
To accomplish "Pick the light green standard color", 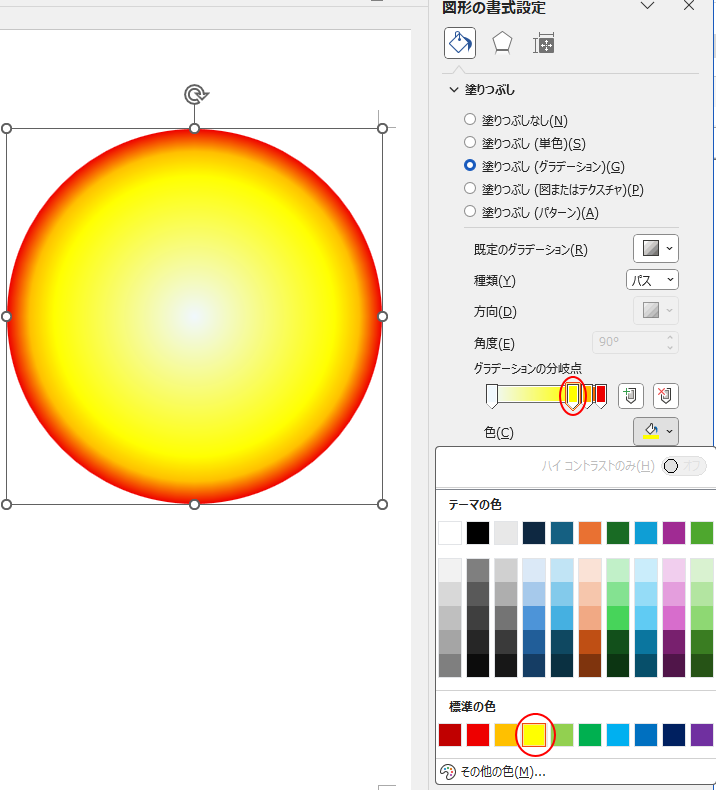I will click(563, 735).
